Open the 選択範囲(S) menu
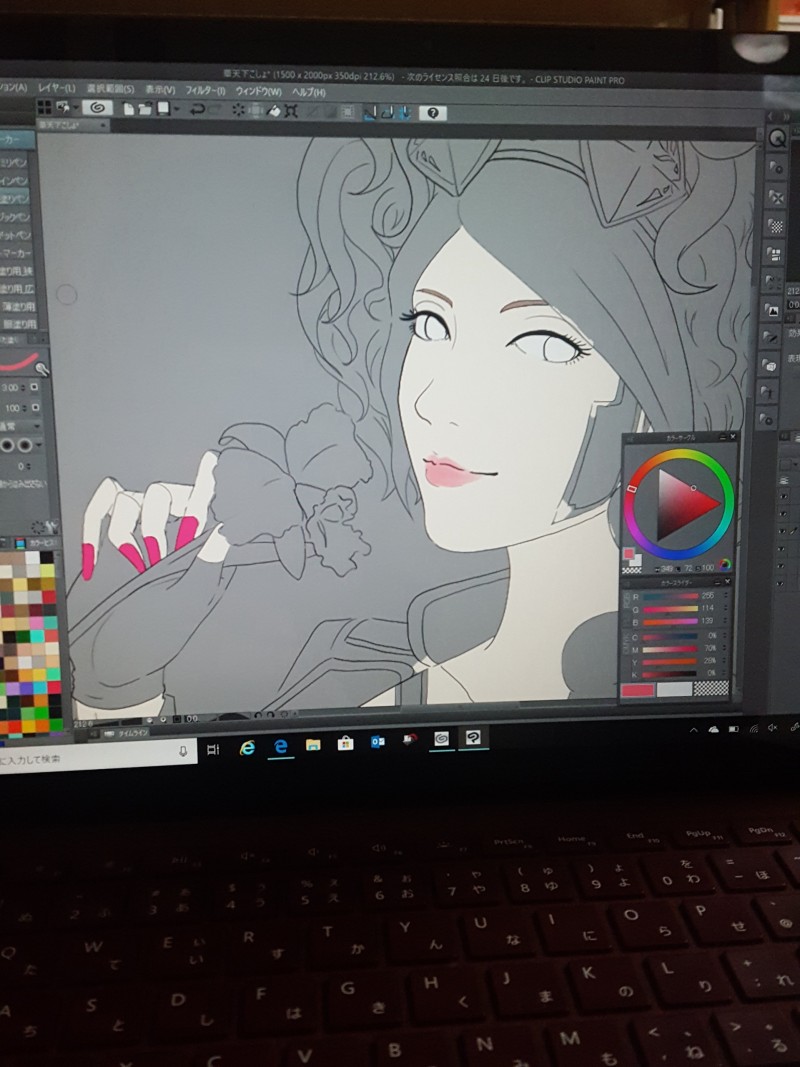Image resolution: width=800 pixels, height=1067 pixels. point(110,88)
